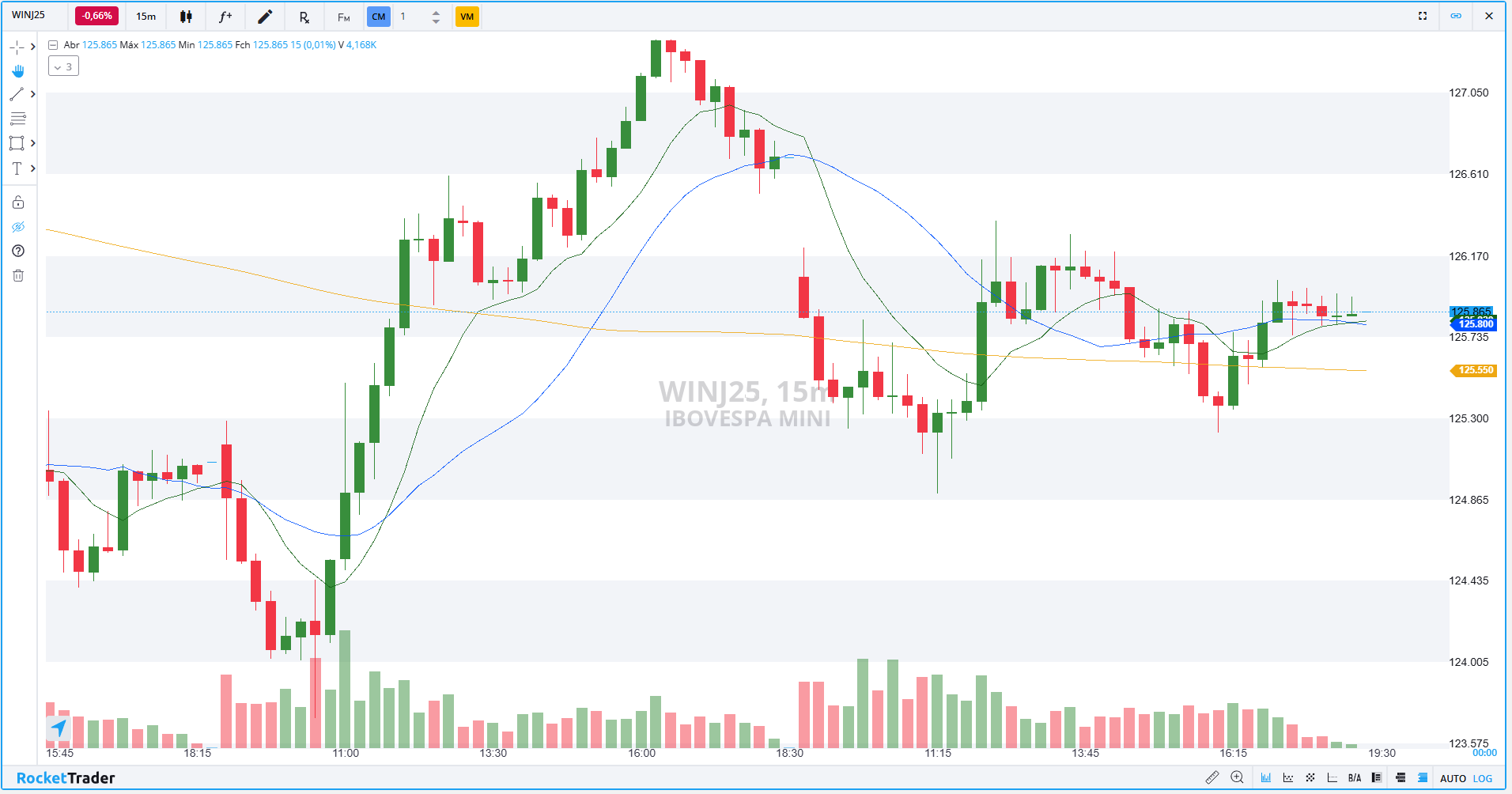Toggle the B/A bid-ask display

click(1355, 778)
